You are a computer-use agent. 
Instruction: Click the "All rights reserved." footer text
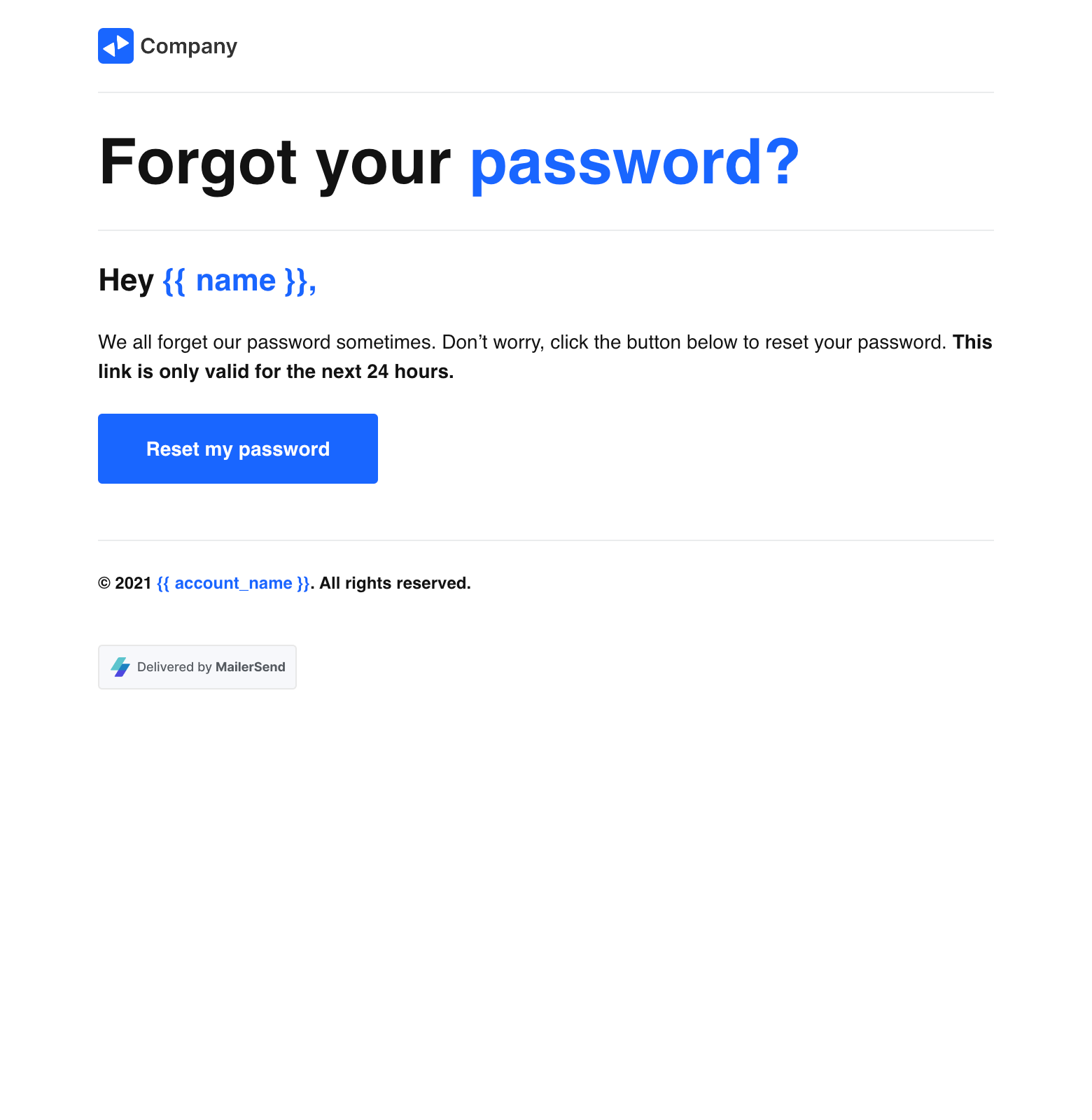click(x=395, y=583)
